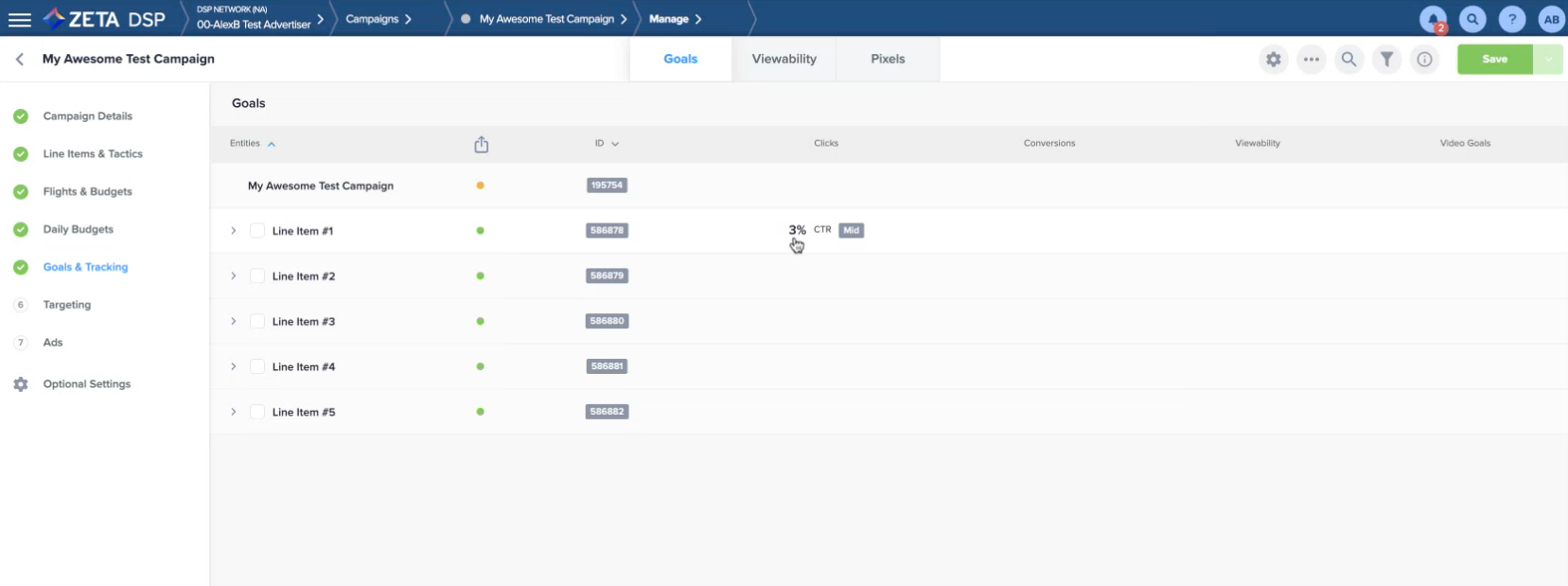The height and width of the screenshot is (586, 1568).
Task: Click the 3% CTR goal value
Action: 798,230
